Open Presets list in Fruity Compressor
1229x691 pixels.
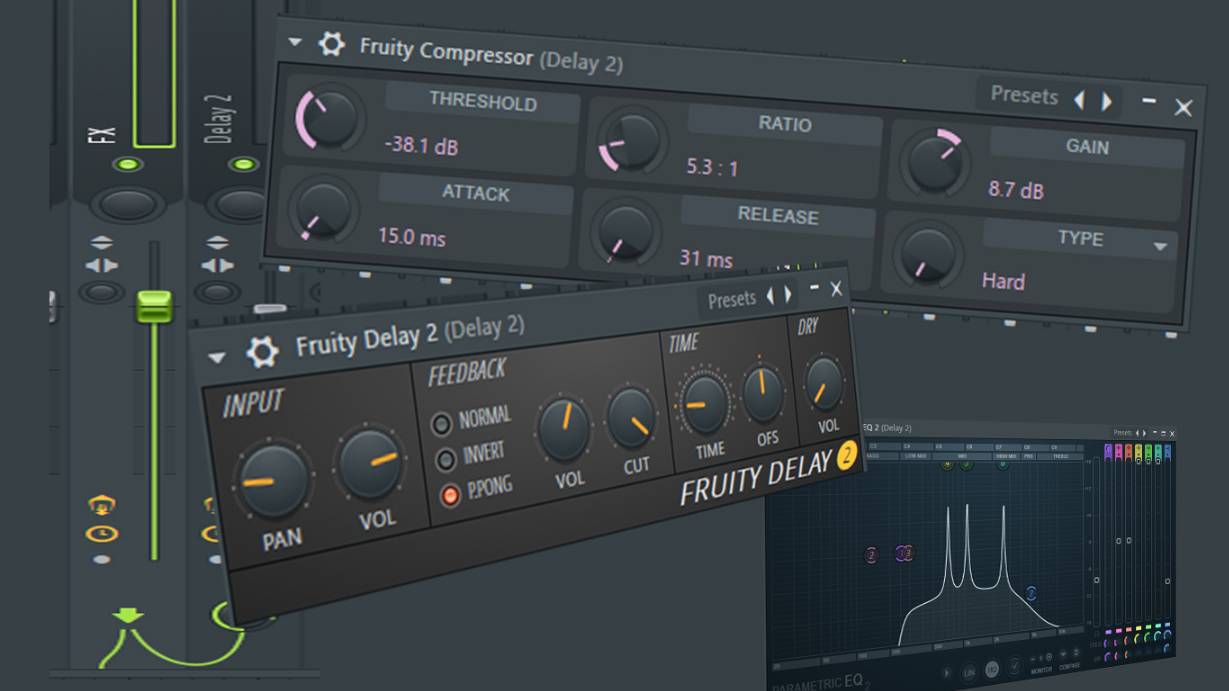[x=1024, y=96]
